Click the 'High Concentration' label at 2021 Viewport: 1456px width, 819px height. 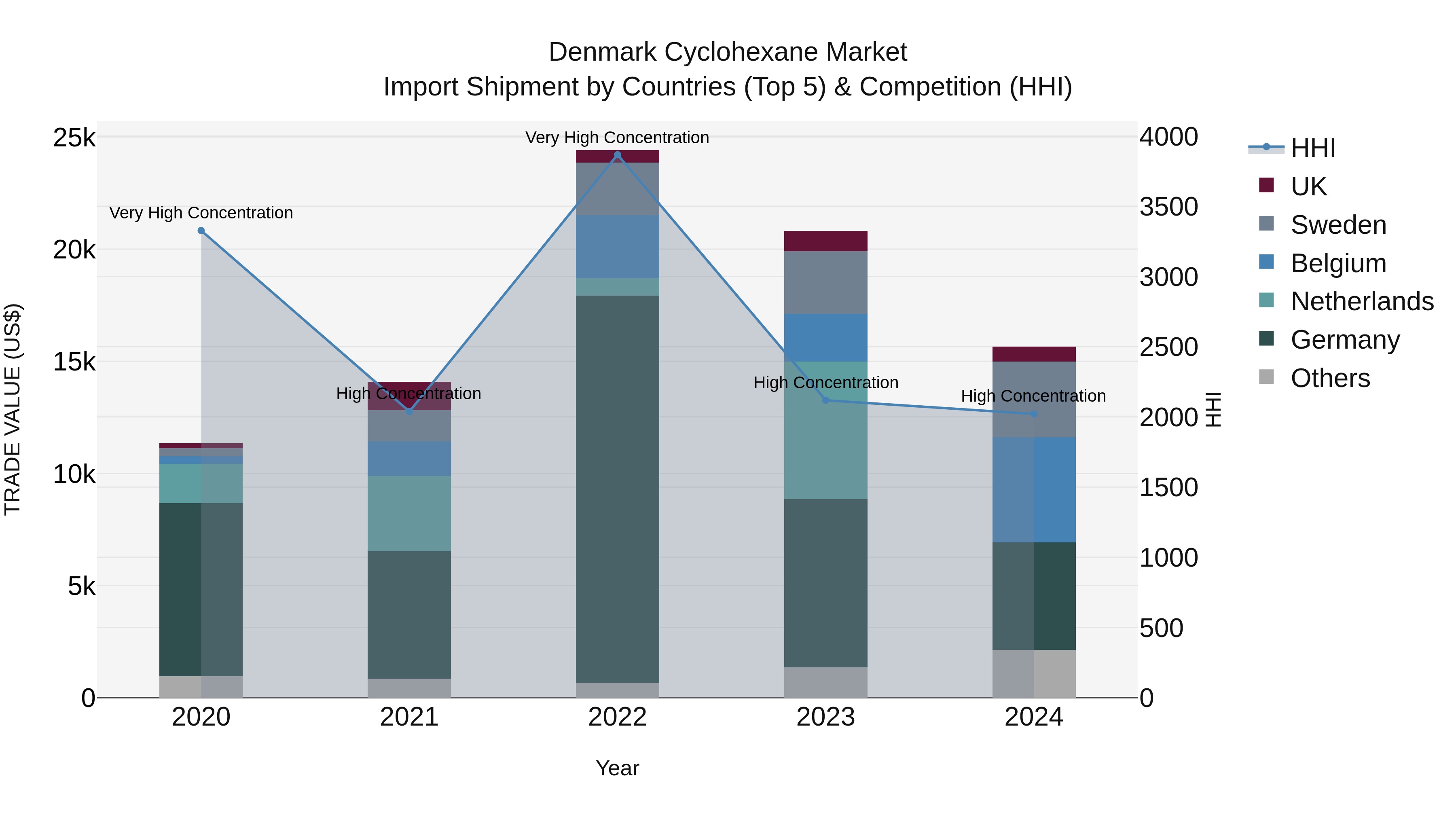[x=408, y=394]
